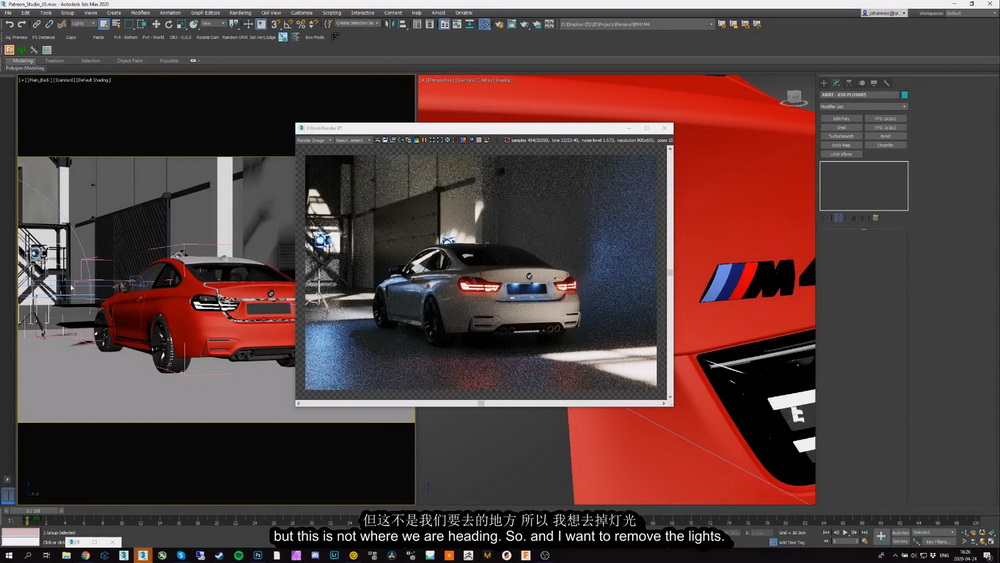Image resolution: width=1000 pixels, height=563 pixels.
Task: Open the View reference coordinate dropdown
Action: [x=212, y=24]
